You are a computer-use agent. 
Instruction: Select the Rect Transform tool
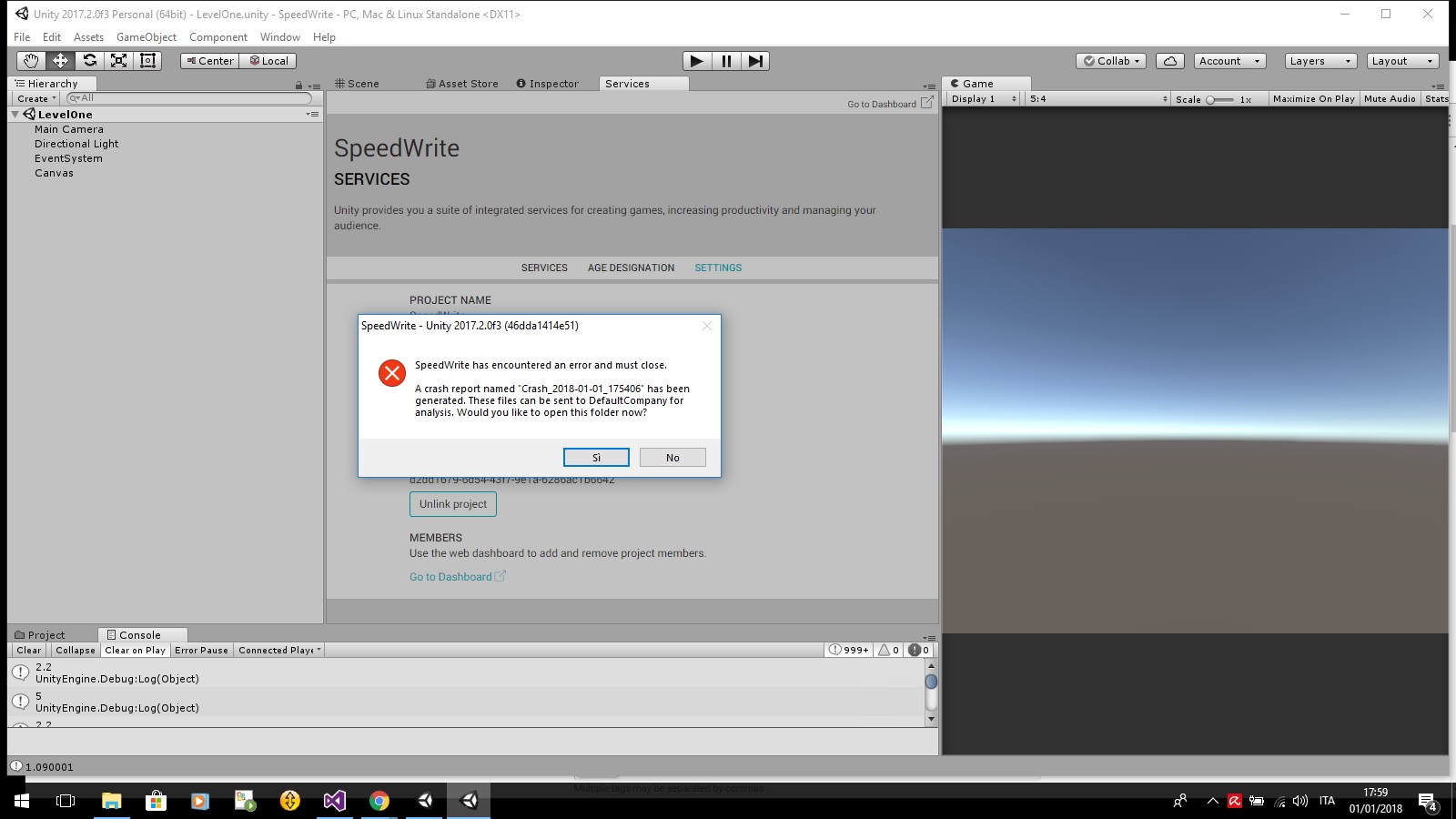(147, 60)
